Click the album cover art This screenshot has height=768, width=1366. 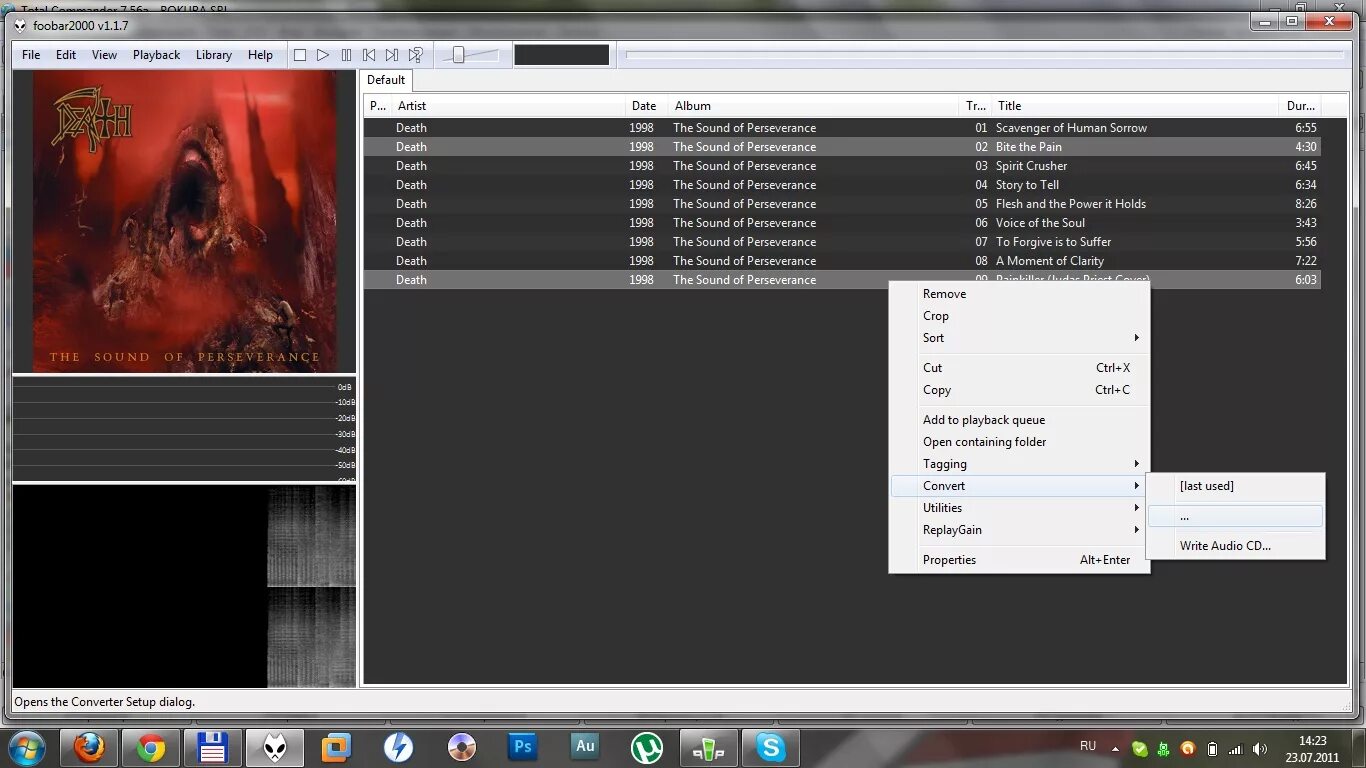point(184,221)
